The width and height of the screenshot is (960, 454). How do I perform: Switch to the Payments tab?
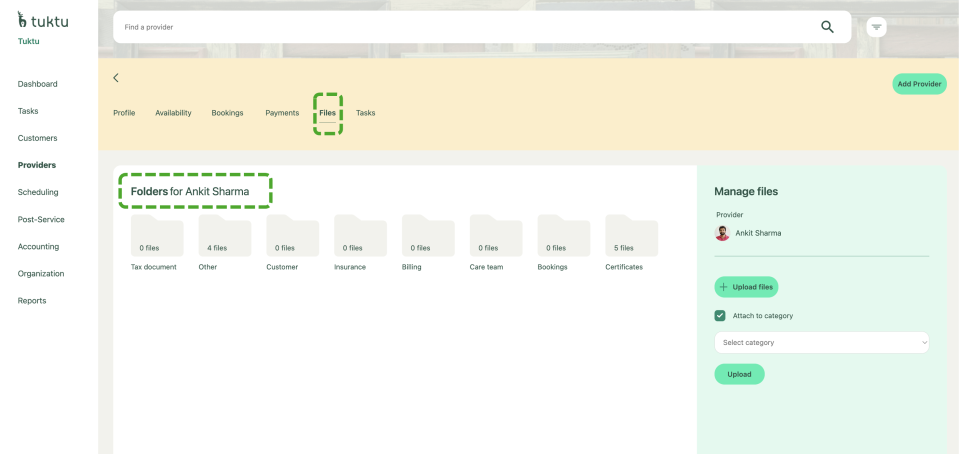[282, 113]
